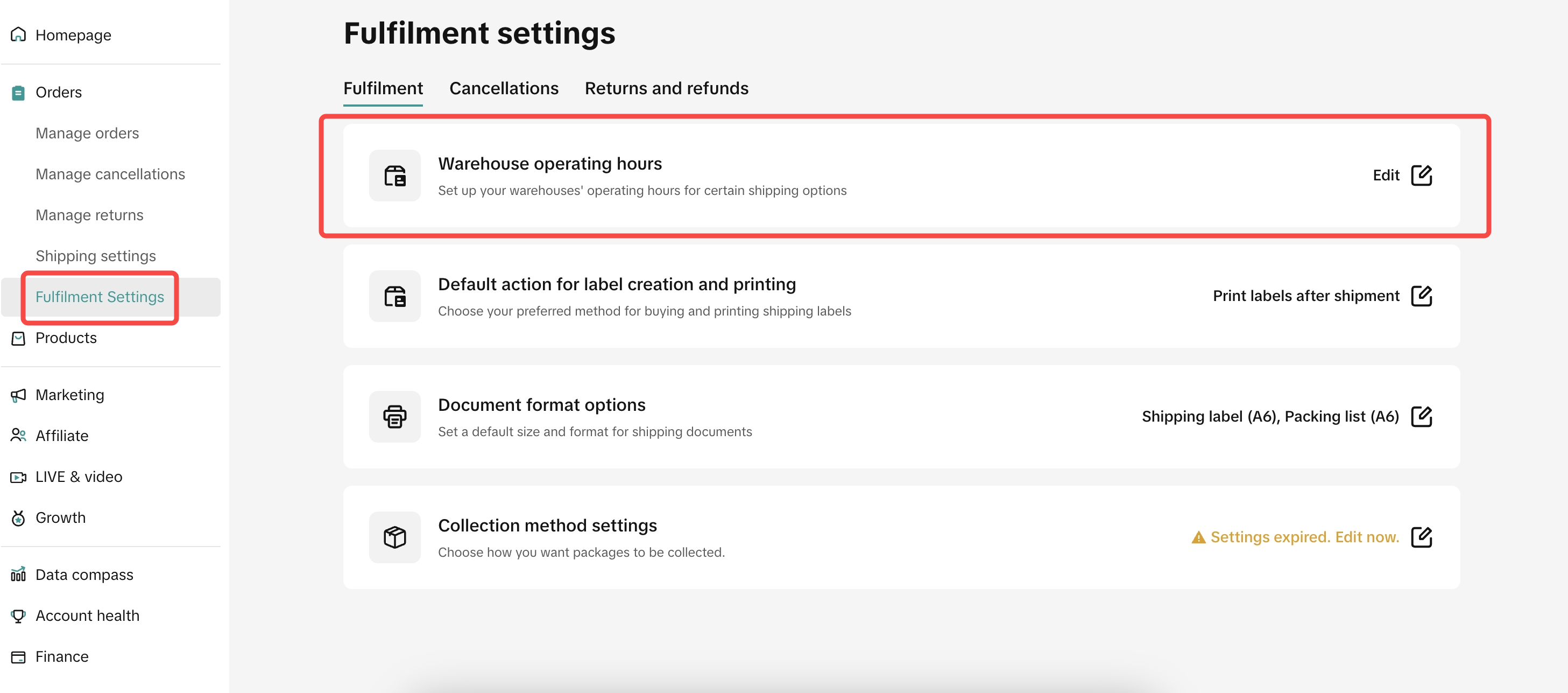Open the Finance sidebar item
The image size is (1568, 693).
click(x=61, y=656)
